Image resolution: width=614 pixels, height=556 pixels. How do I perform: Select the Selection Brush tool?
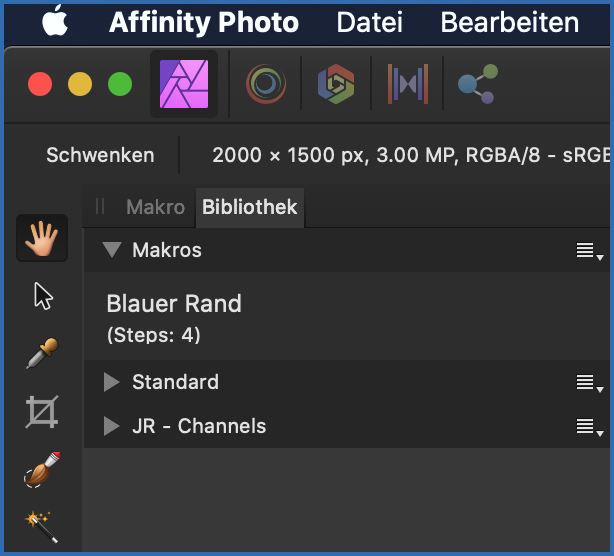pyautogui.click(x=42, y=468)
